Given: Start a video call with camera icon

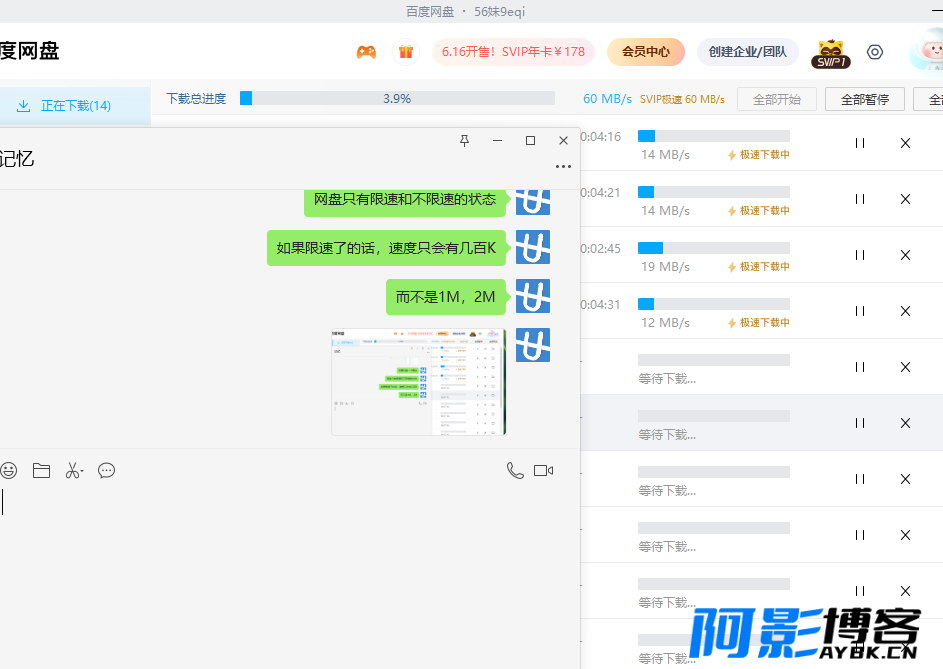Looking at the screenshot, I should (544, 470).
